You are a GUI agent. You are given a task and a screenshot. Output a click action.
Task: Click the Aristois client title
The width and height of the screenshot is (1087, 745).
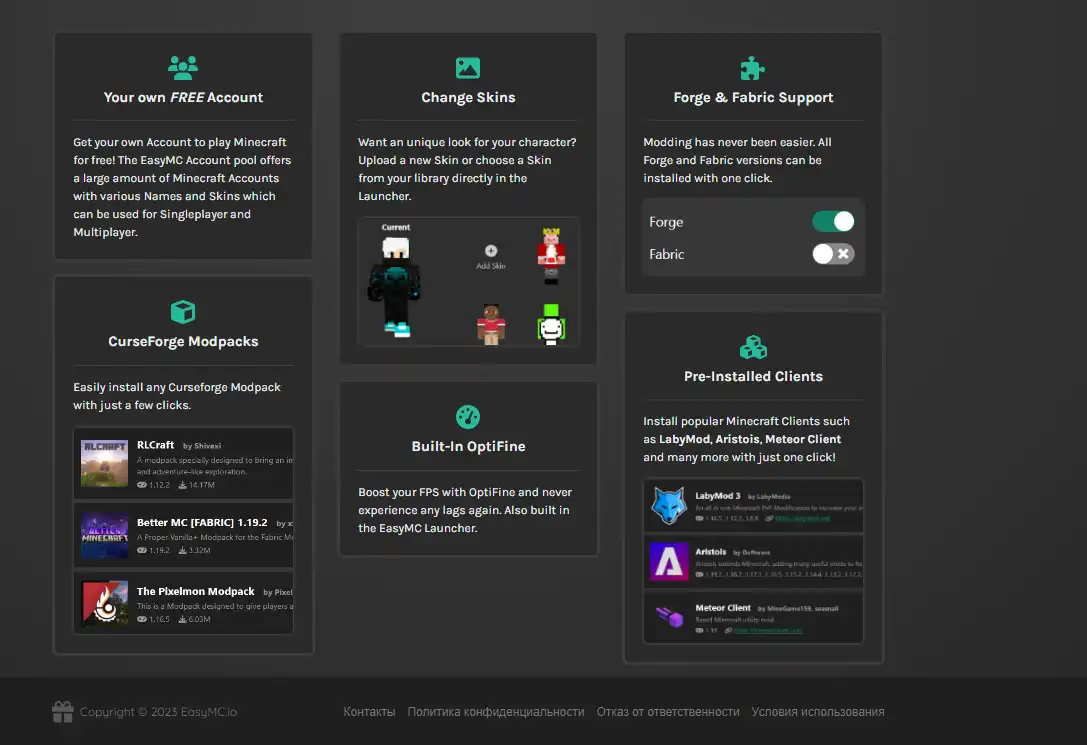711,552
